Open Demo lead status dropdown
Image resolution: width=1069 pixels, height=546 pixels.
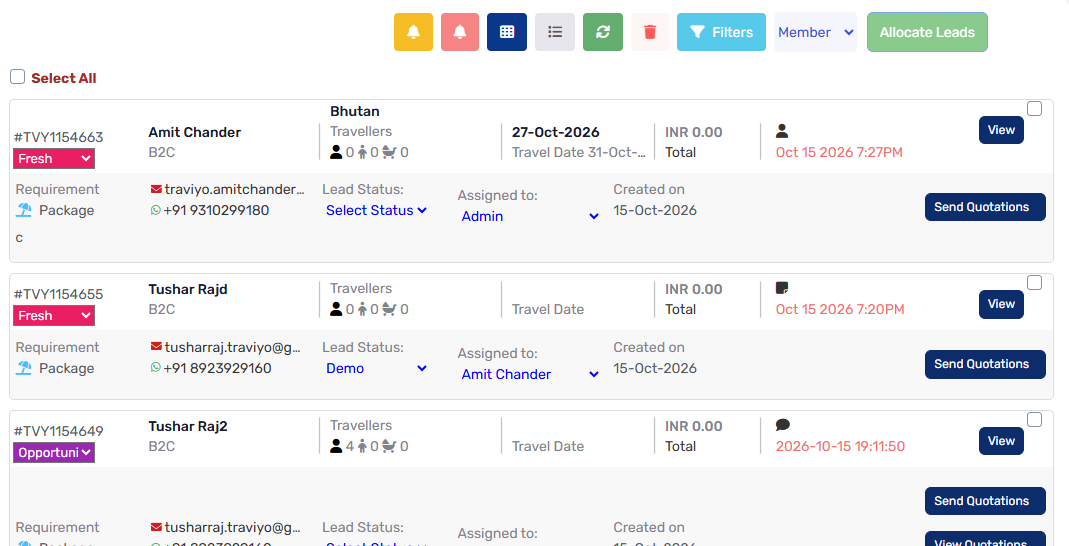coord(376,368)
